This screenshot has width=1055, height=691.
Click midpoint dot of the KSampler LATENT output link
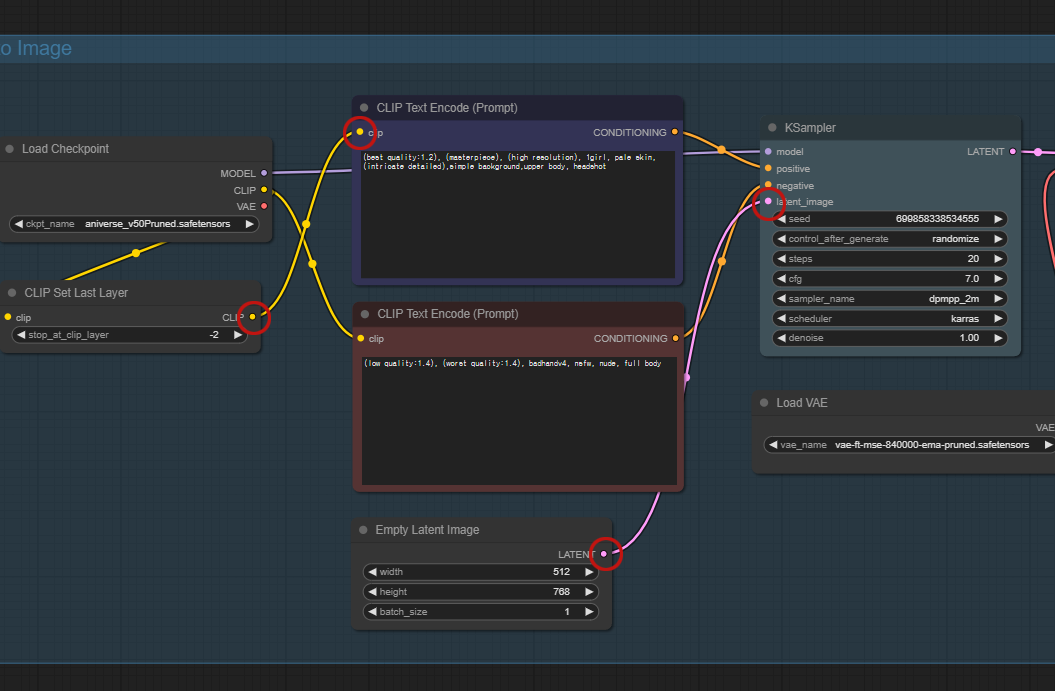tap(1038, 152)
